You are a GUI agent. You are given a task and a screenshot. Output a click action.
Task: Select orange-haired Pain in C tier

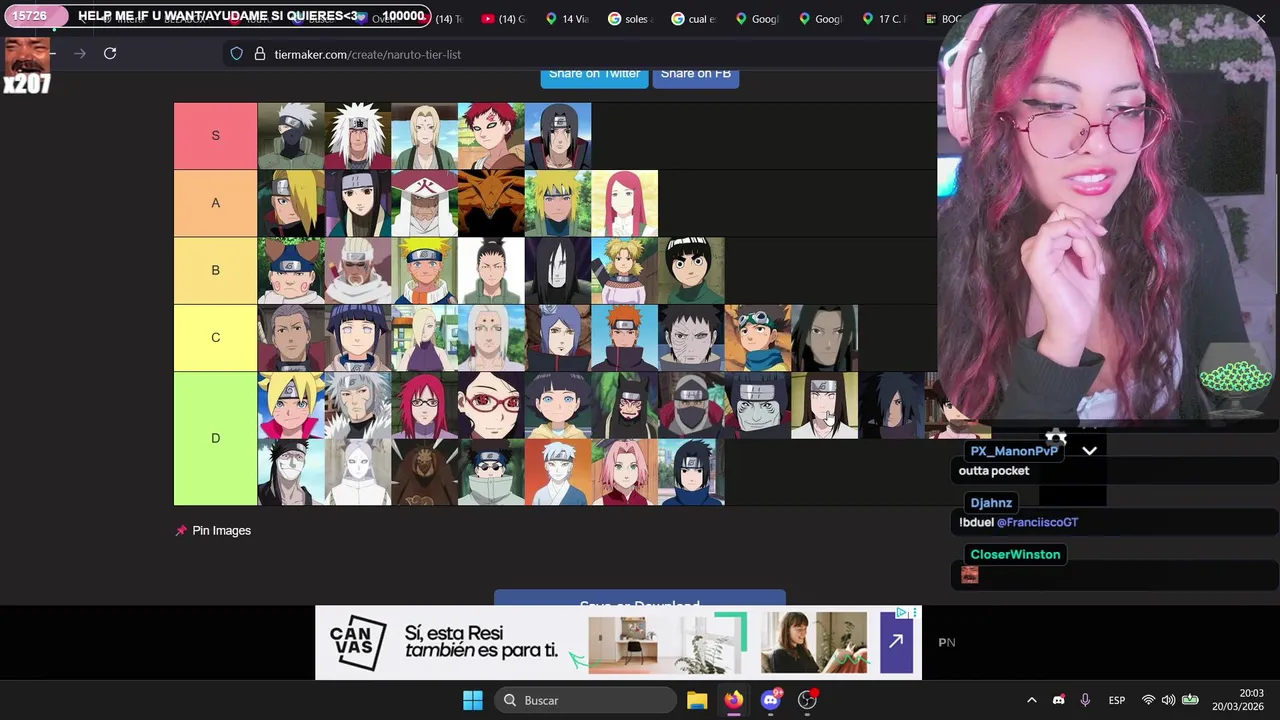point(624,337)
